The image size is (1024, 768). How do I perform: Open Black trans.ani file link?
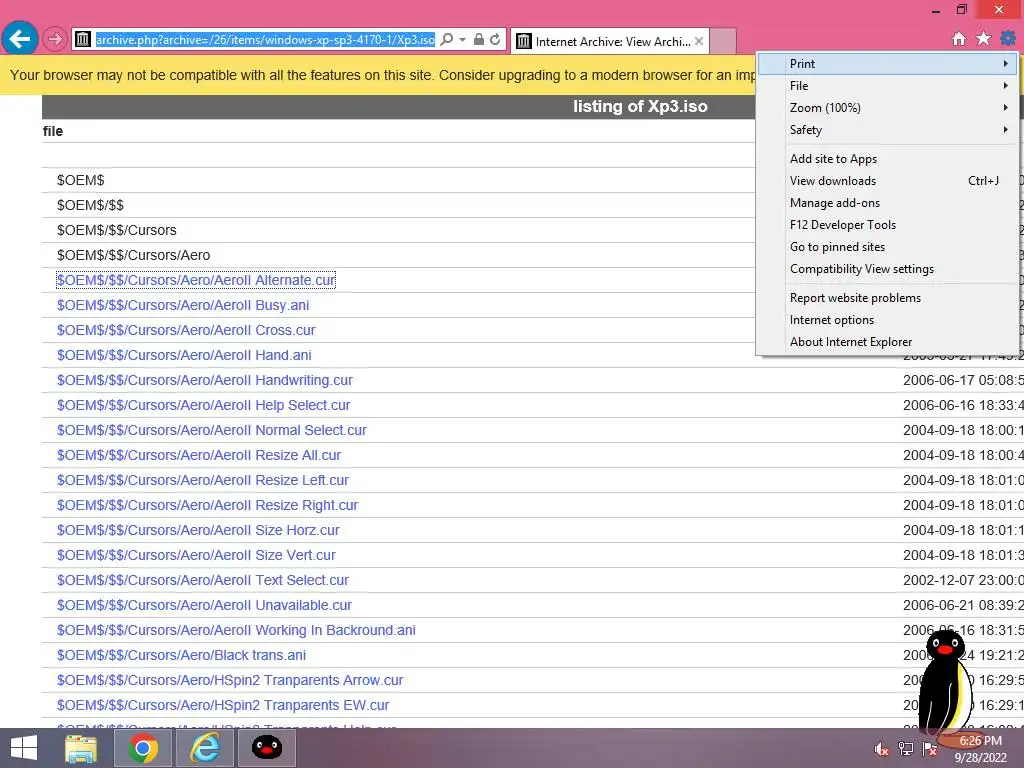click(181, 655)
